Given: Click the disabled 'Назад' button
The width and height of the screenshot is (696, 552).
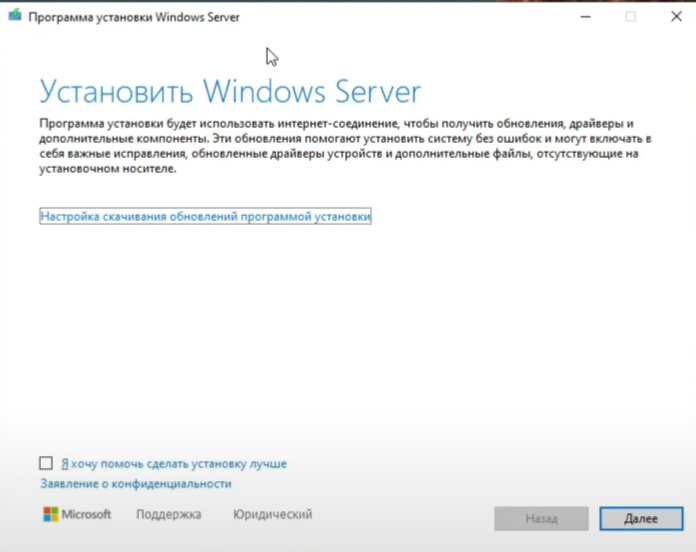Looking at the screenshot, I should pyautogui.click(x=541, y=519).
